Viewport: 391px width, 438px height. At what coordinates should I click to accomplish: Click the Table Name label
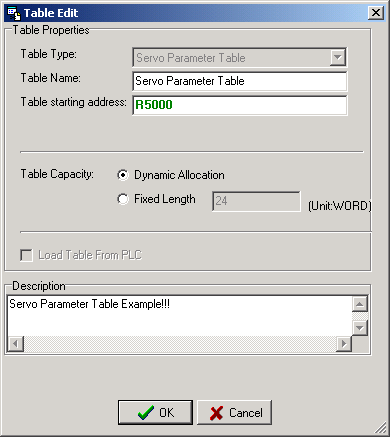coord(51,78)
